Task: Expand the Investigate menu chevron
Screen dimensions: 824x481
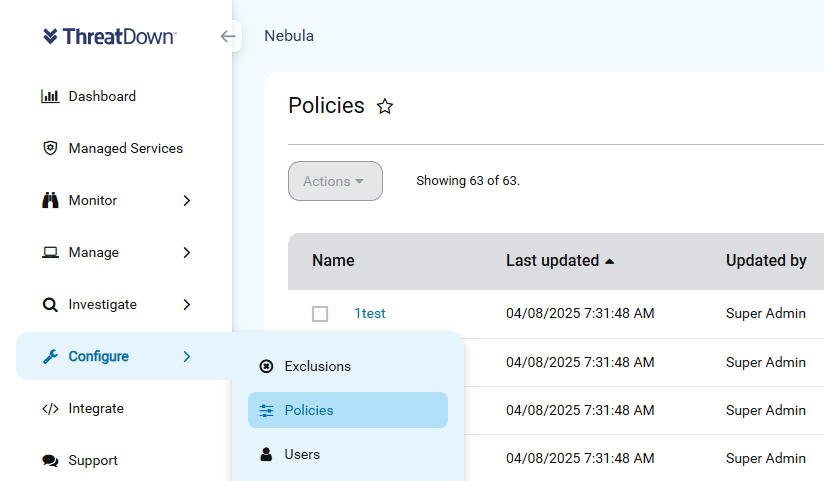Action: coord(187,304)
